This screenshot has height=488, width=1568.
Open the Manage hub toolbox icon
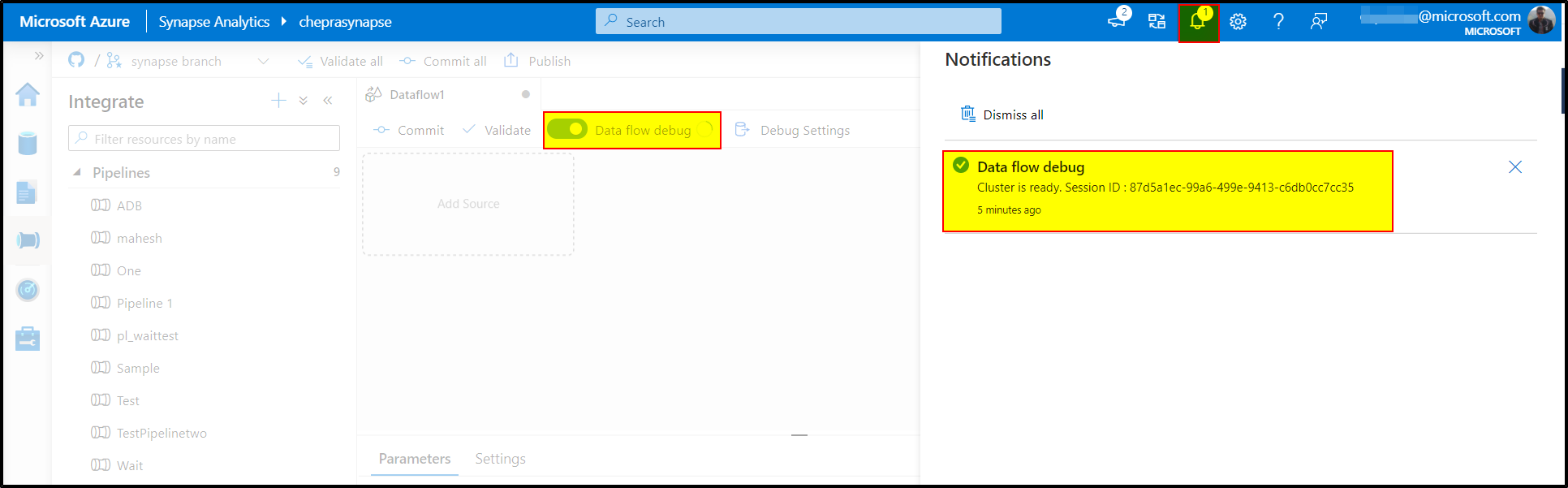click(x=28, y=339)
